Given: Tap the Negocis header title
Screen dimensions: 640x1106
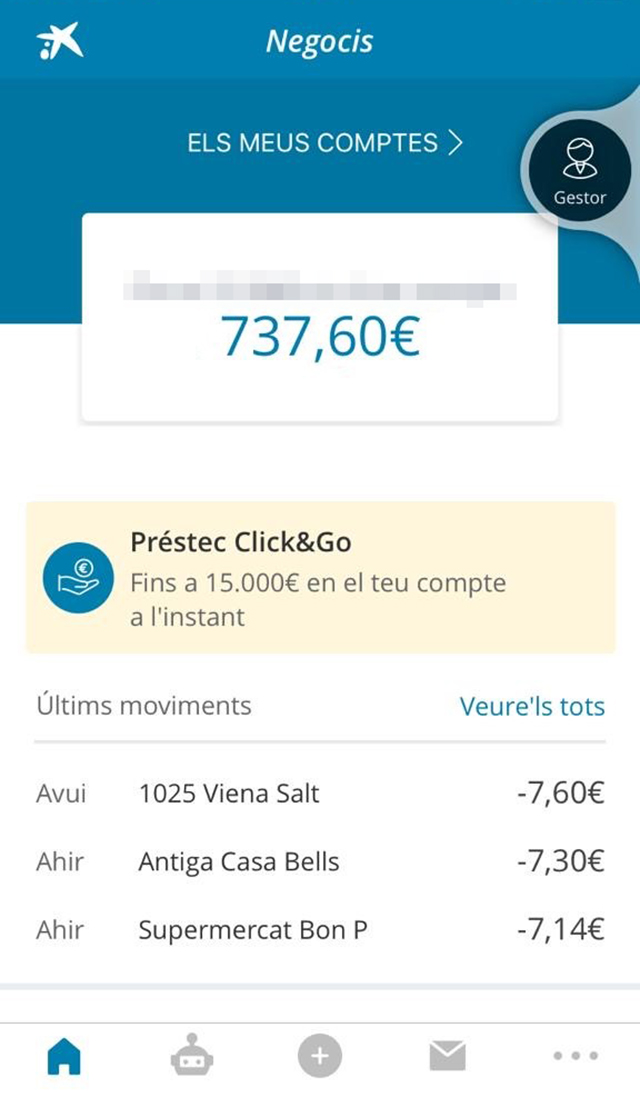Looking at the screenshot, I should [x=320, y=42].
